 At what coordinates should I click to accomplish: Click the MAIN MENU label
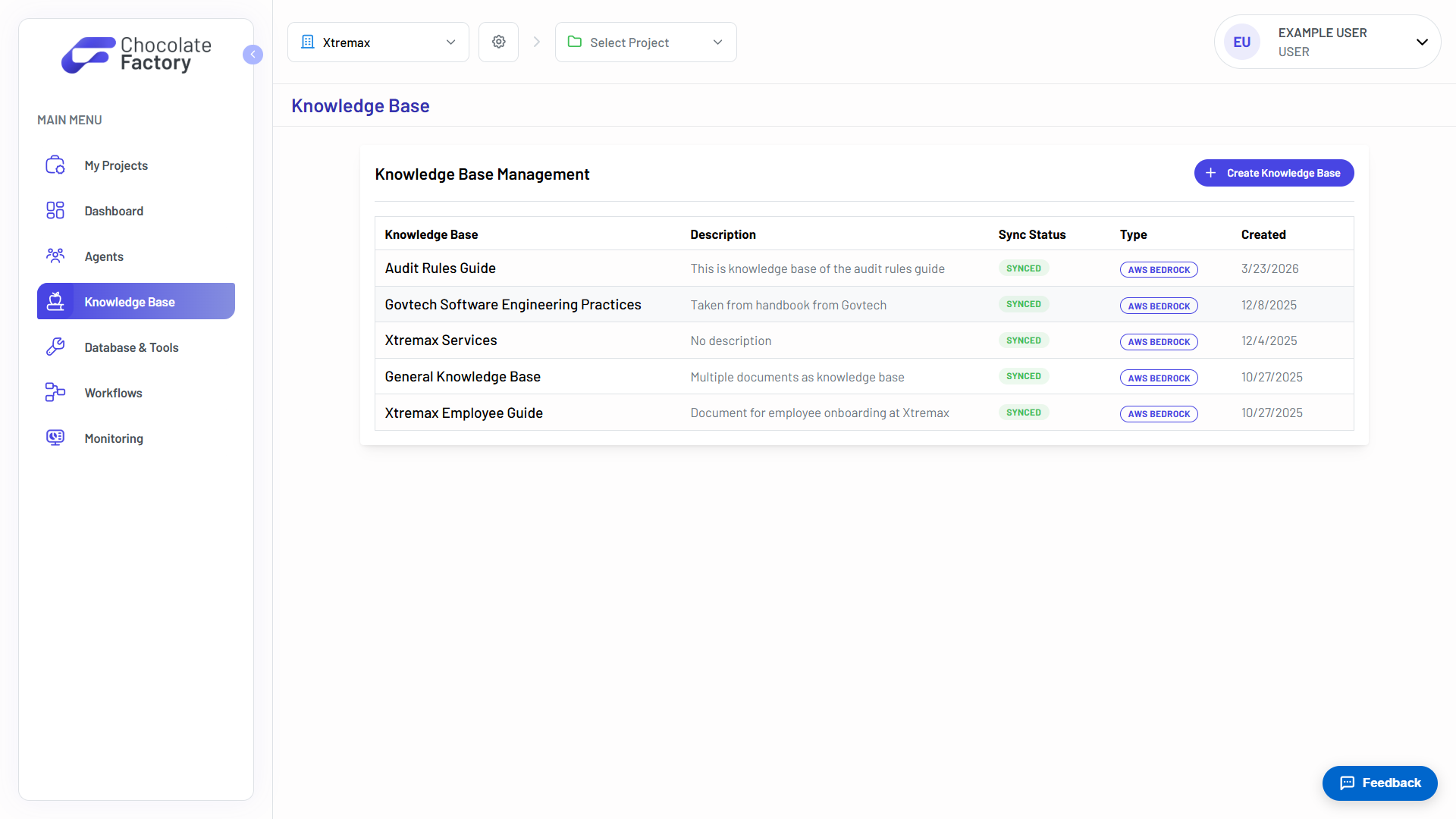tap(69, 120)
